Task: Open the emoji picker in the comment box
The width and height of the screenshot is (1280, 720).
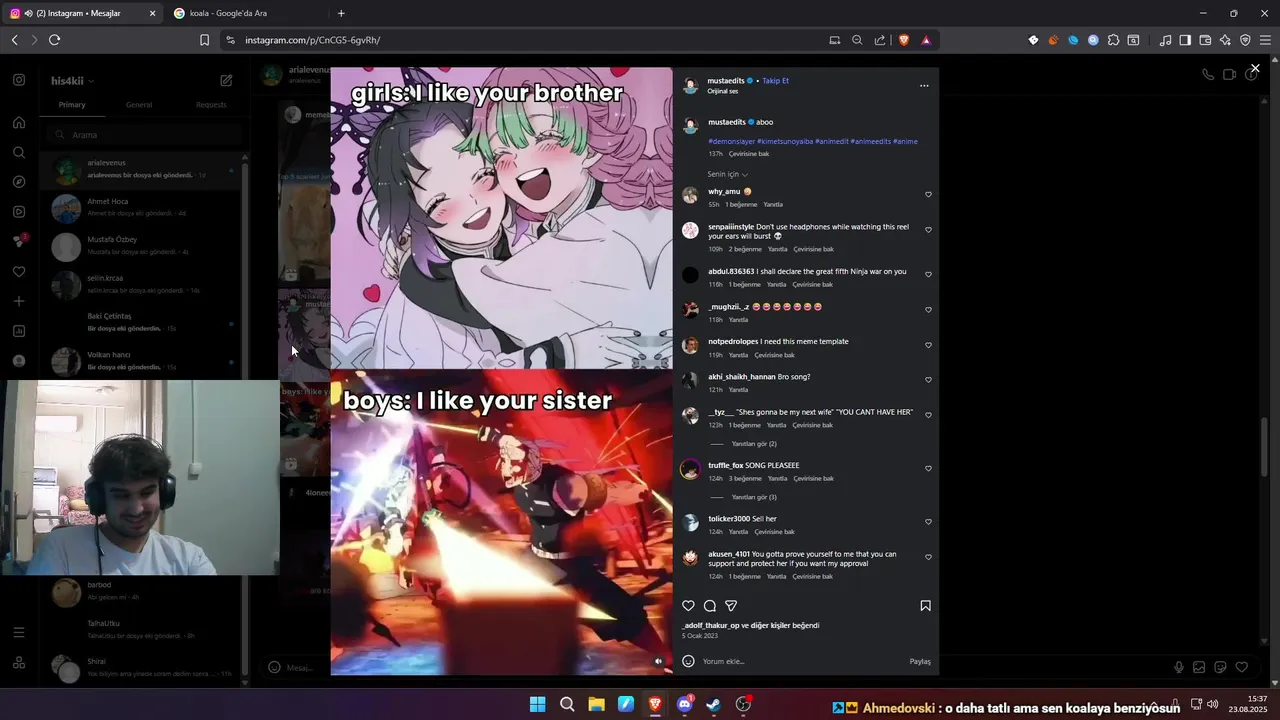Action: (x=688, y=661)
